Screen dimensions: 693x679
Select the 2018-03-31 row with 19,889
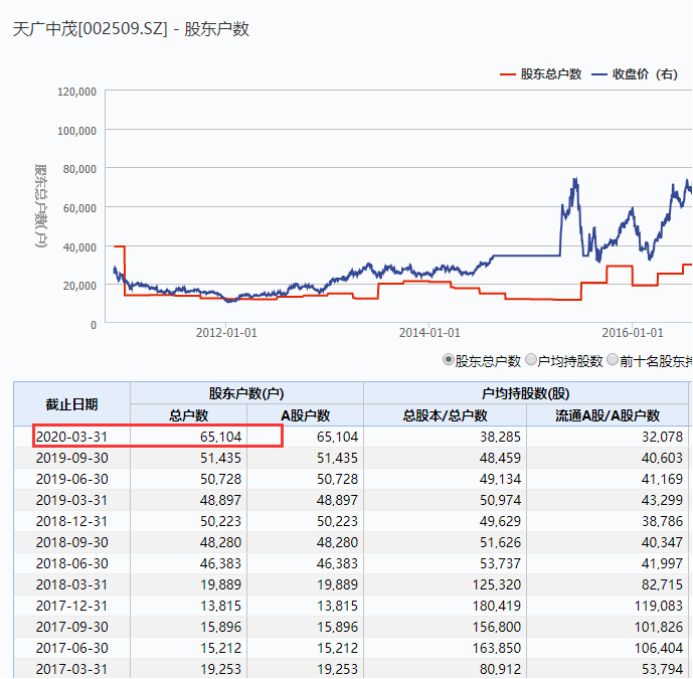(x=351, y=585)
